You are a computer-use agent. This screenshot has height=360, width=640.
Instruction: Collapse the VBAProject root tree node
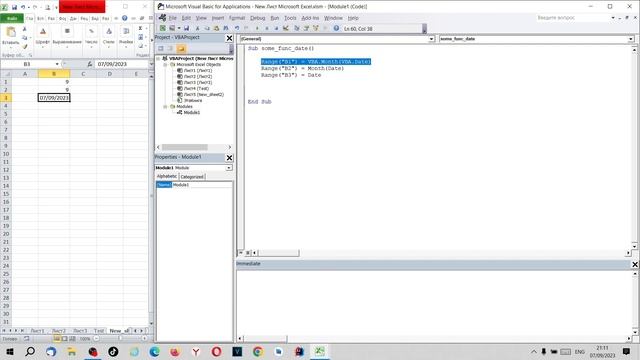click(158, 58)
